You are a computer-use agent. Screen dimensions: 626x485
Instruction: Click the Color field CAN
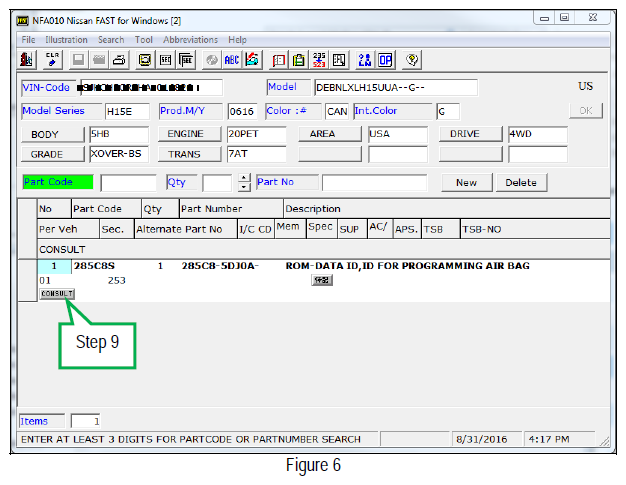(337, 111)
